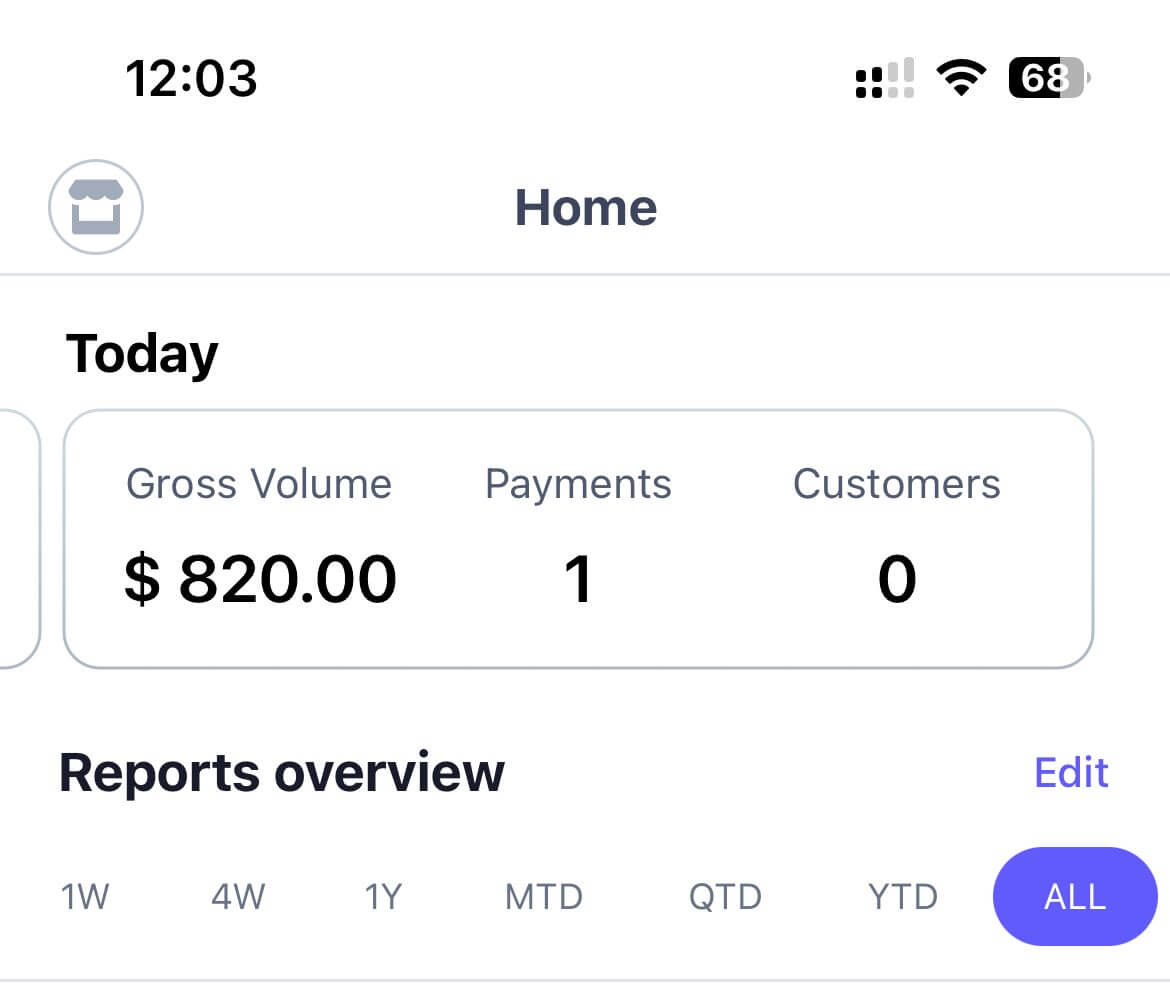Tap the battery indicator showing 68
The height and width of the screenshot is (1006, 1170).
(1048, 78)
